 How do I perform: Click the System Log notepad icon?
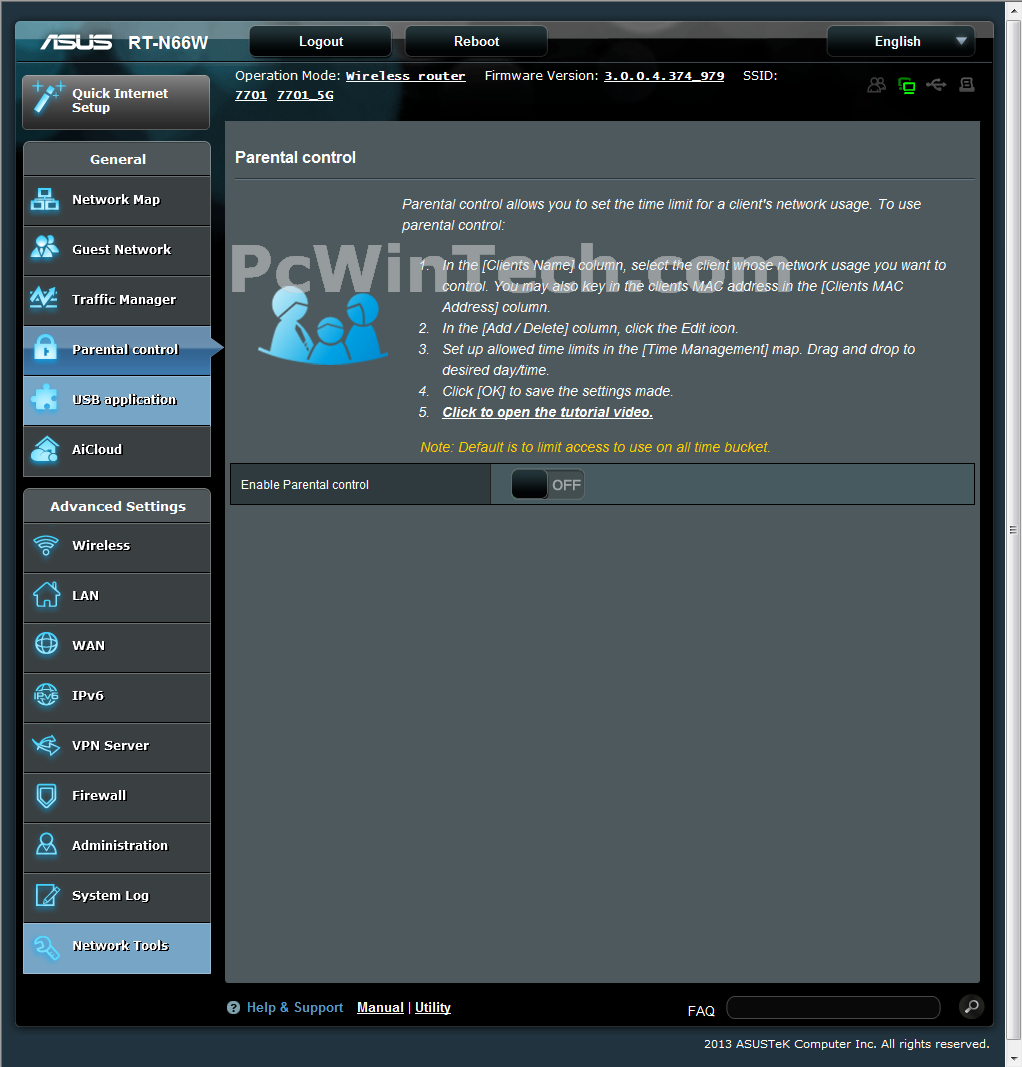47,895
